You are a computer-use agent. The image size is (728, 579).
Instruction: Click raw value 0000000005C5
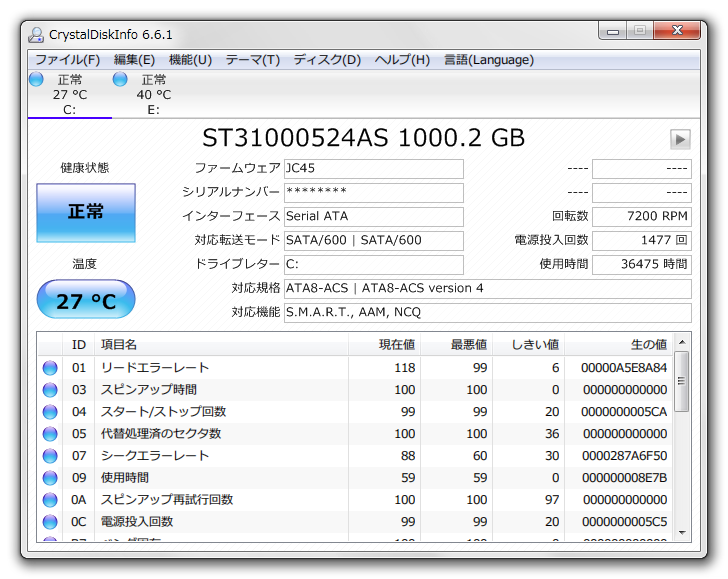coord(624,521)
